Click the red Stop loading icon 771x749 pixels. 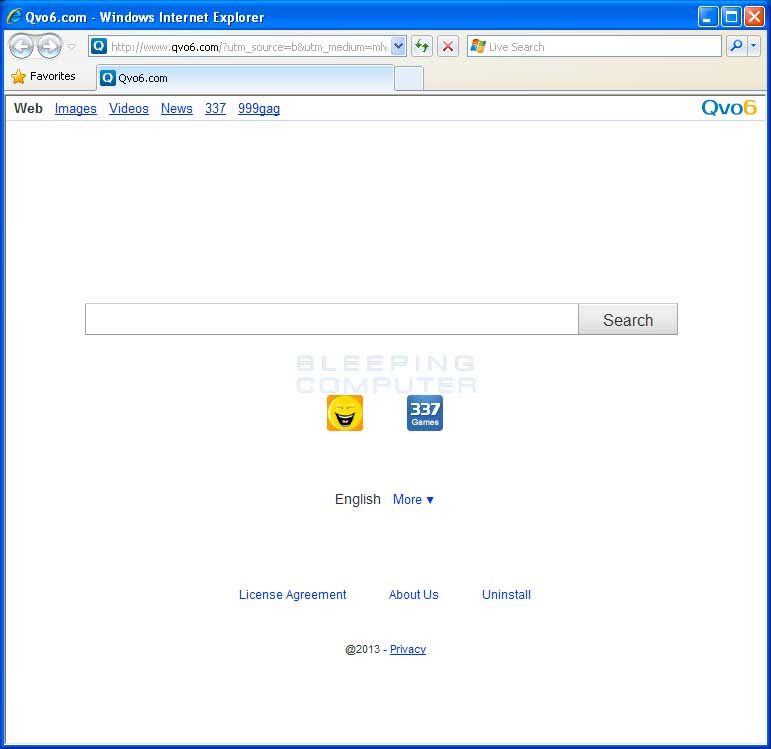pos(448,46)
